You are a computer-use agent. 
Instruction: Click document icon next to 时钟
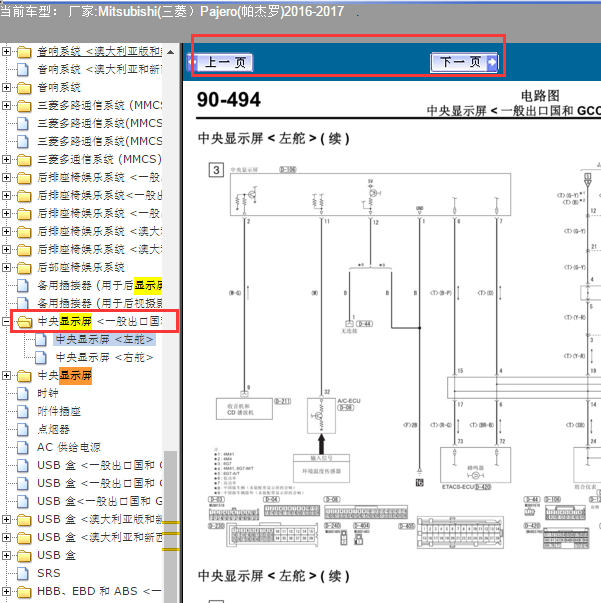[x=23, y=393]
